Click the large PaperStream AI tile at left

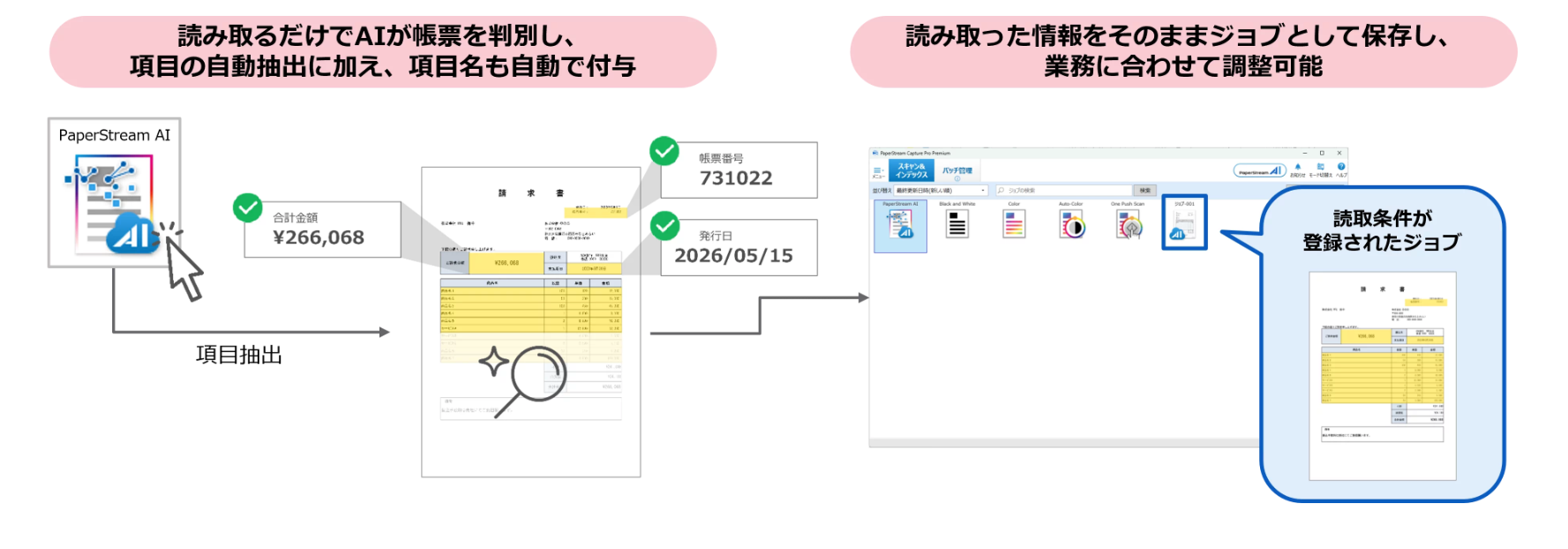pos(114,192)
